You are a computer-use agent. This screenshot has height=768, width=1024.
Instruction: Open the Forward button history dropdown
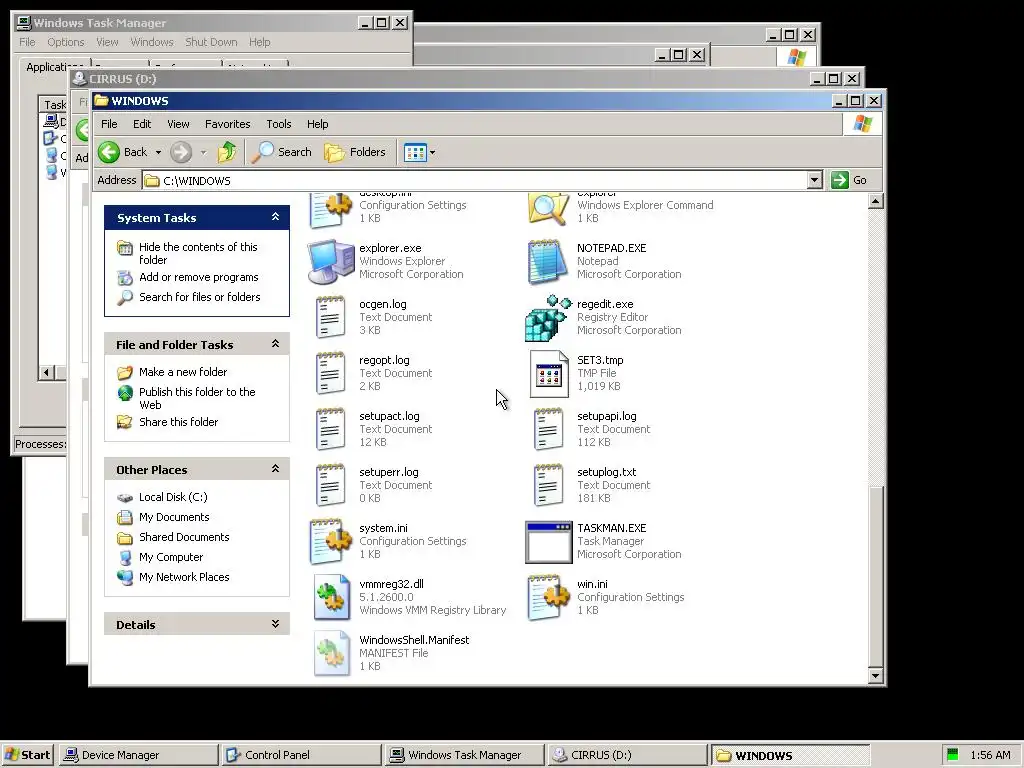pos(203,152)
